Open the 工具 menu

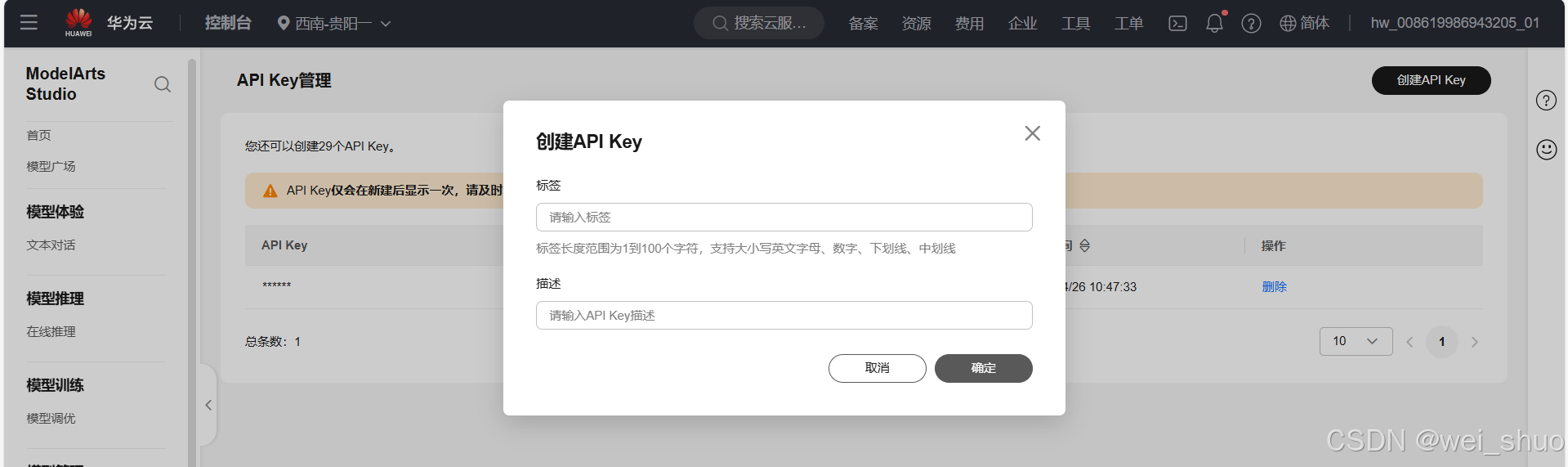click(1076, 24)
